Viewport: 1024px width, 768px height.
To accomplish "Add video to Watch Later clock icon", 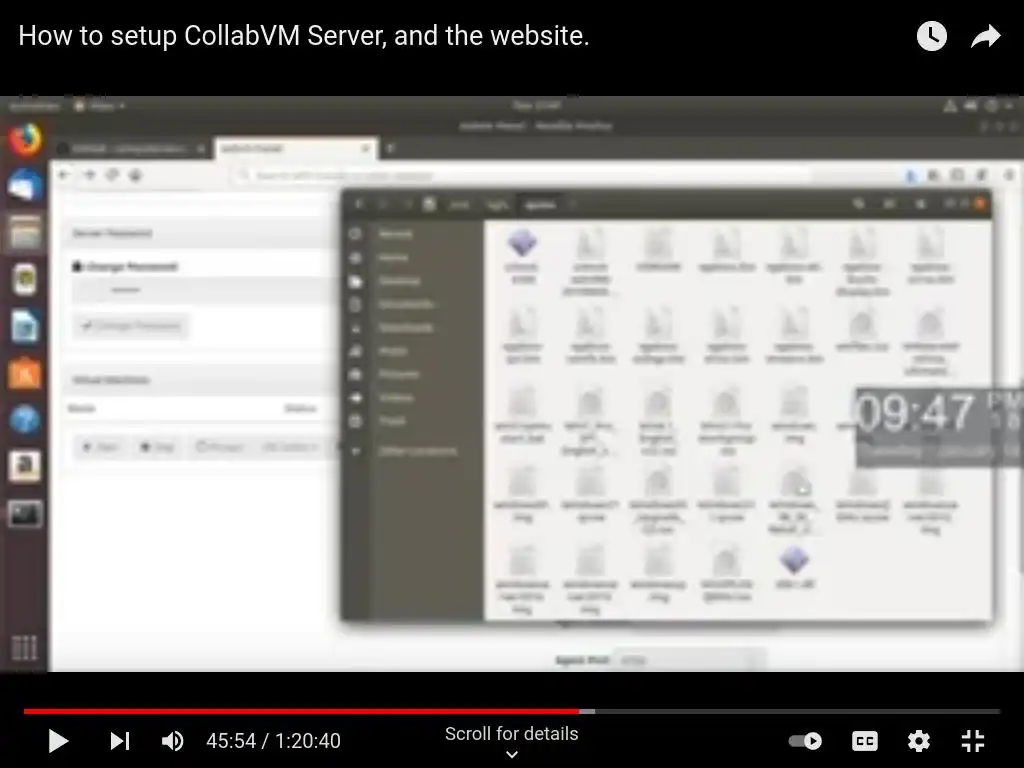I will [x=931, y=36].
